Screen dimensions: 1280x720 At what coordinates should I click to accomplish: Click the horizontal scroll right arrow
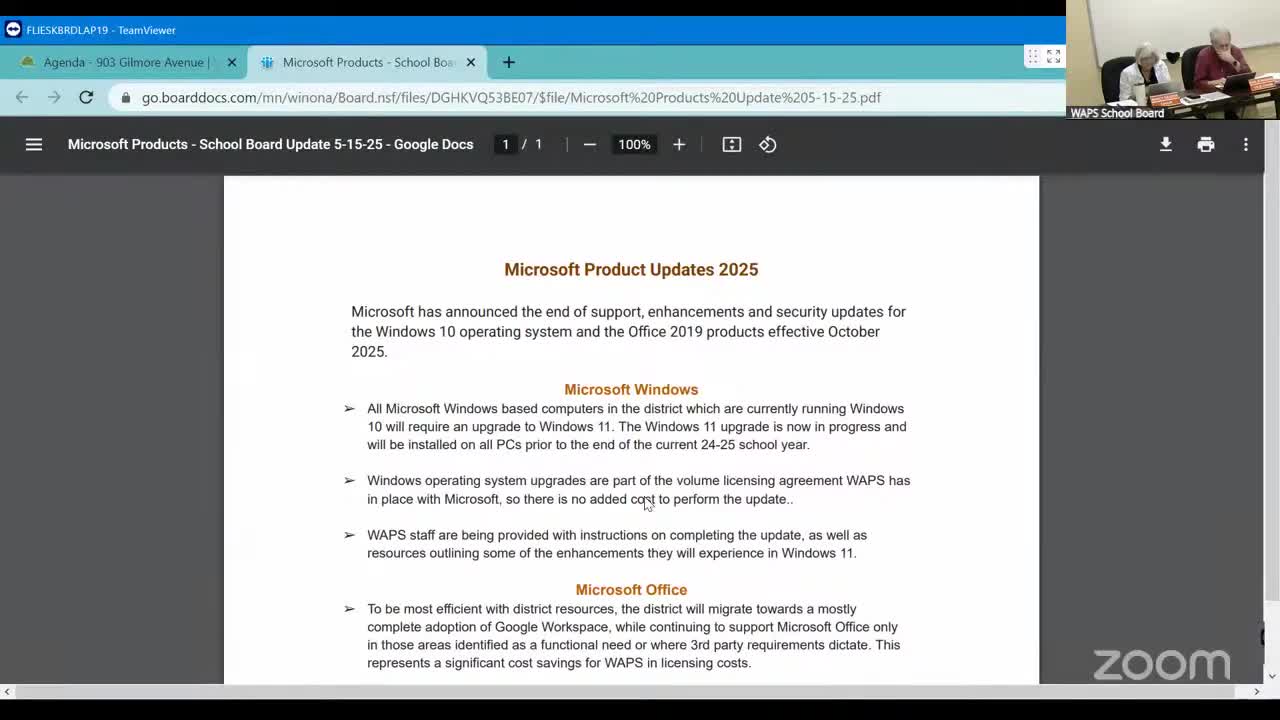pos(1257,691)
